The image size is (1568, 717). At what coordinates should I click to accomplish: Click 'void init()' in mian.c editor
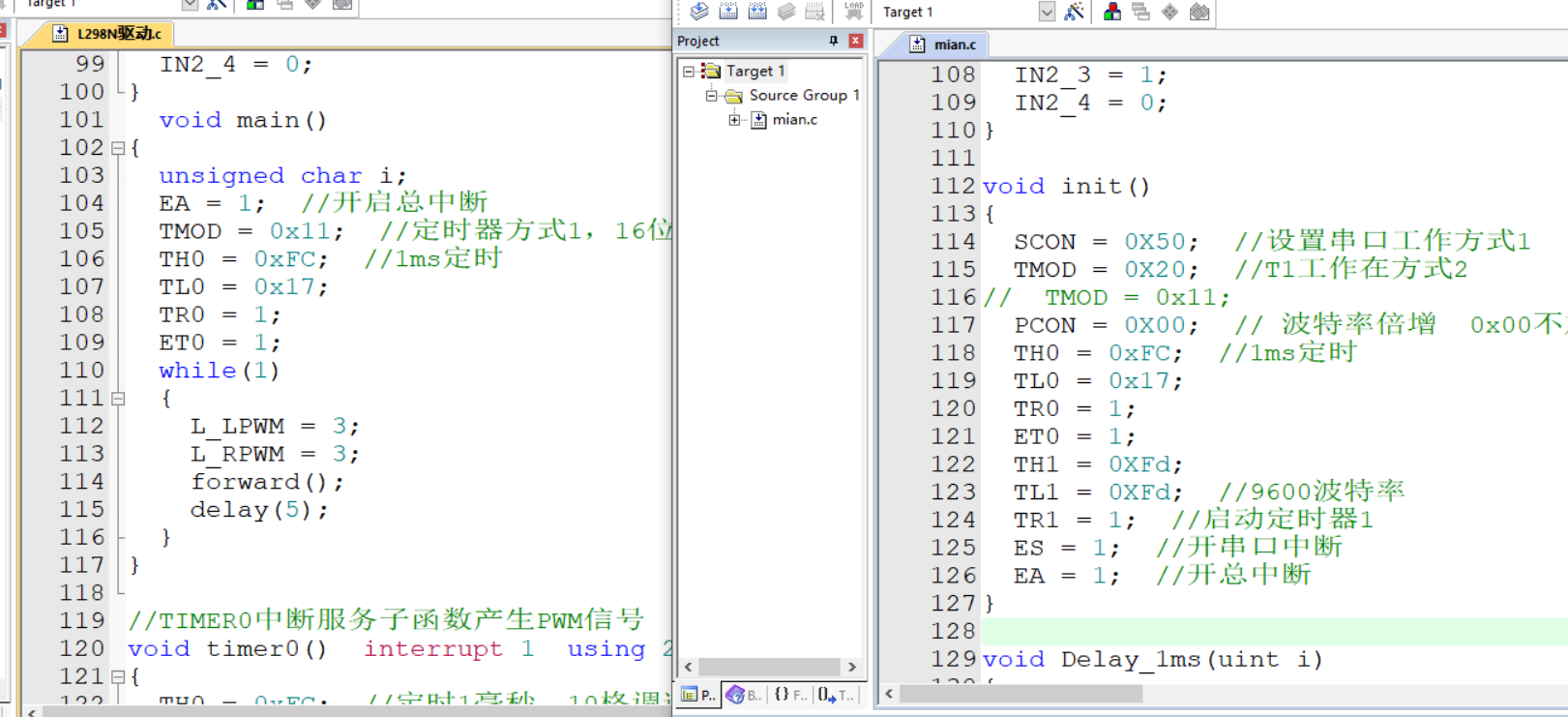(1066, 186)
